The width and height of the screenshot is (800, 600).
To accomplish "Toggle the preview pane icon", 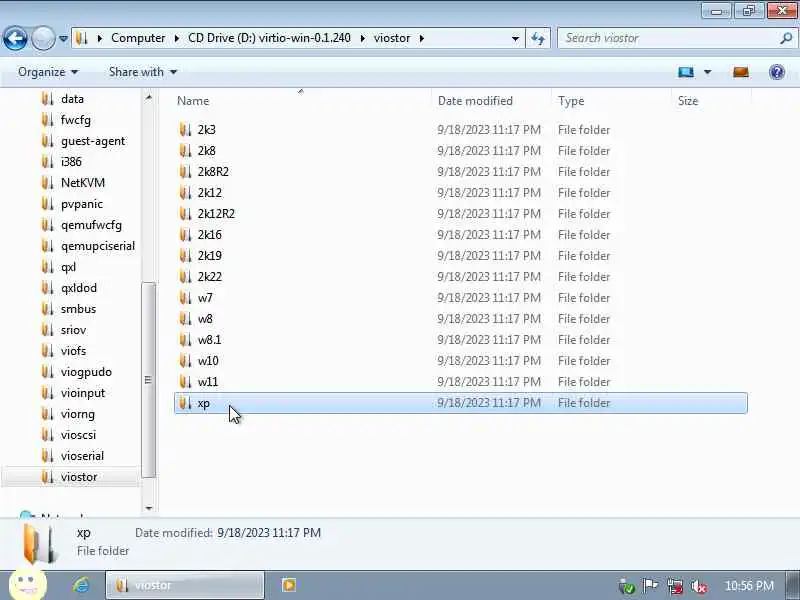I will click(741, 72).
